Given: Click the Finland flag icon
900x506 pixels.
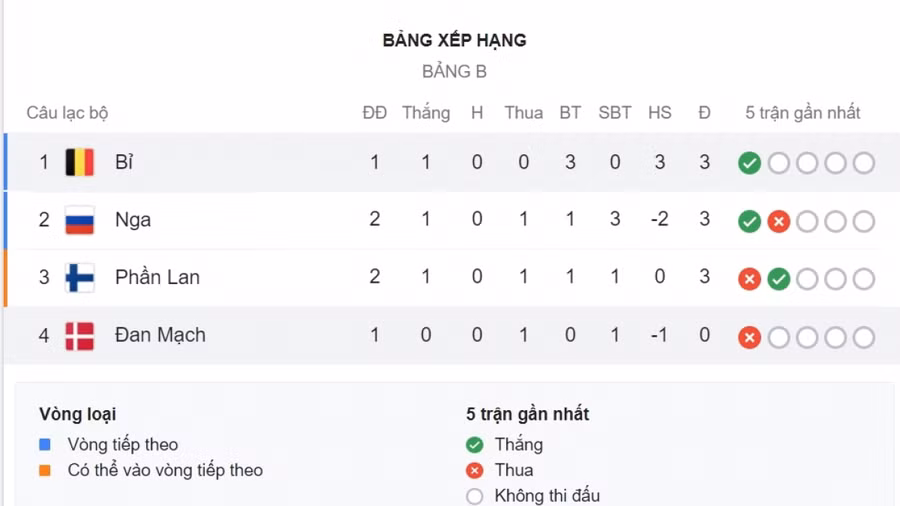Looking at the screenshot, I should click(x=79, y=278).
